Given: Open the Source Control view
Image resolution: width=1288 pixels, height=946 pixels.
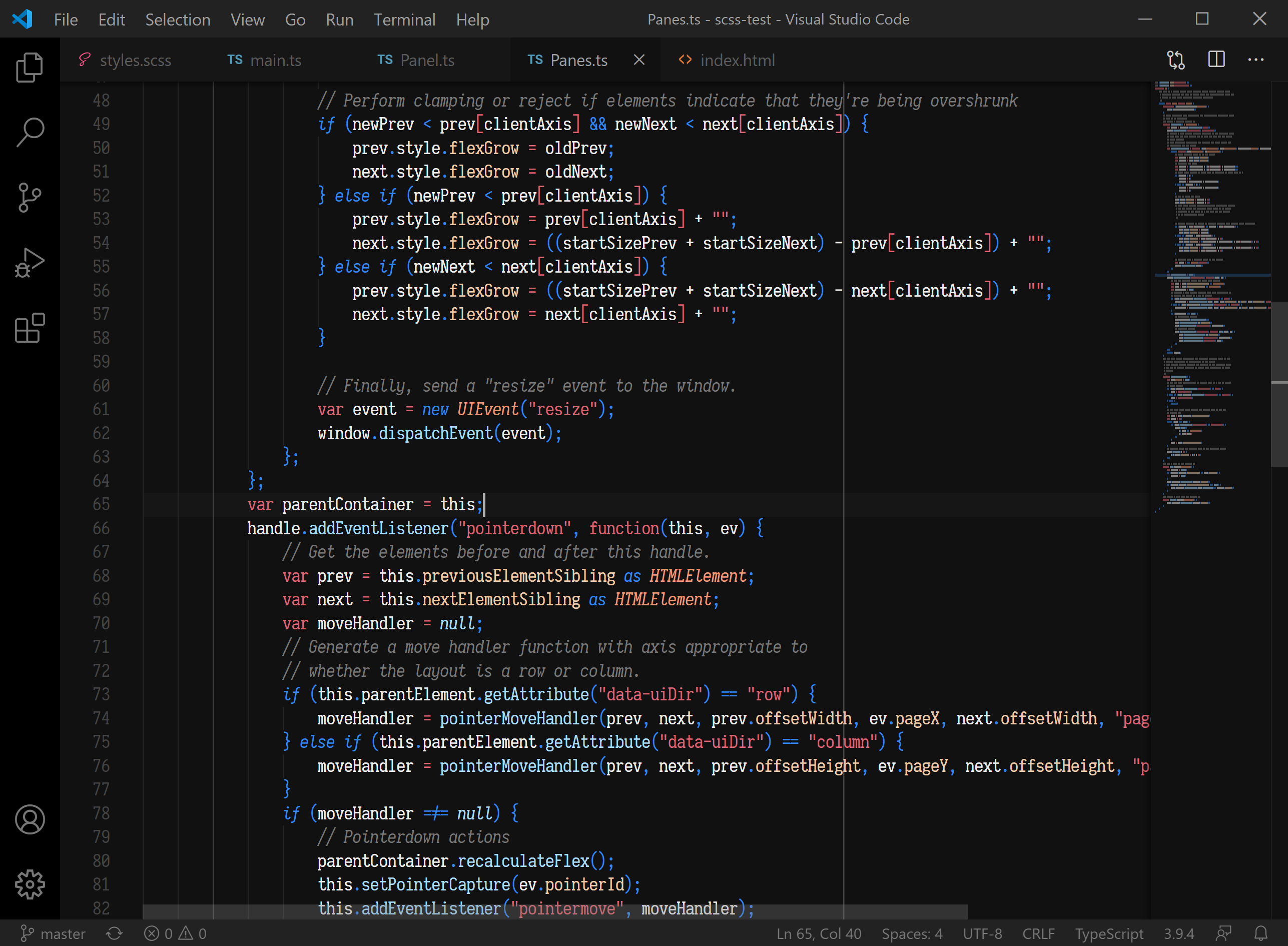Looking at the screenshot, I should 30,198.
